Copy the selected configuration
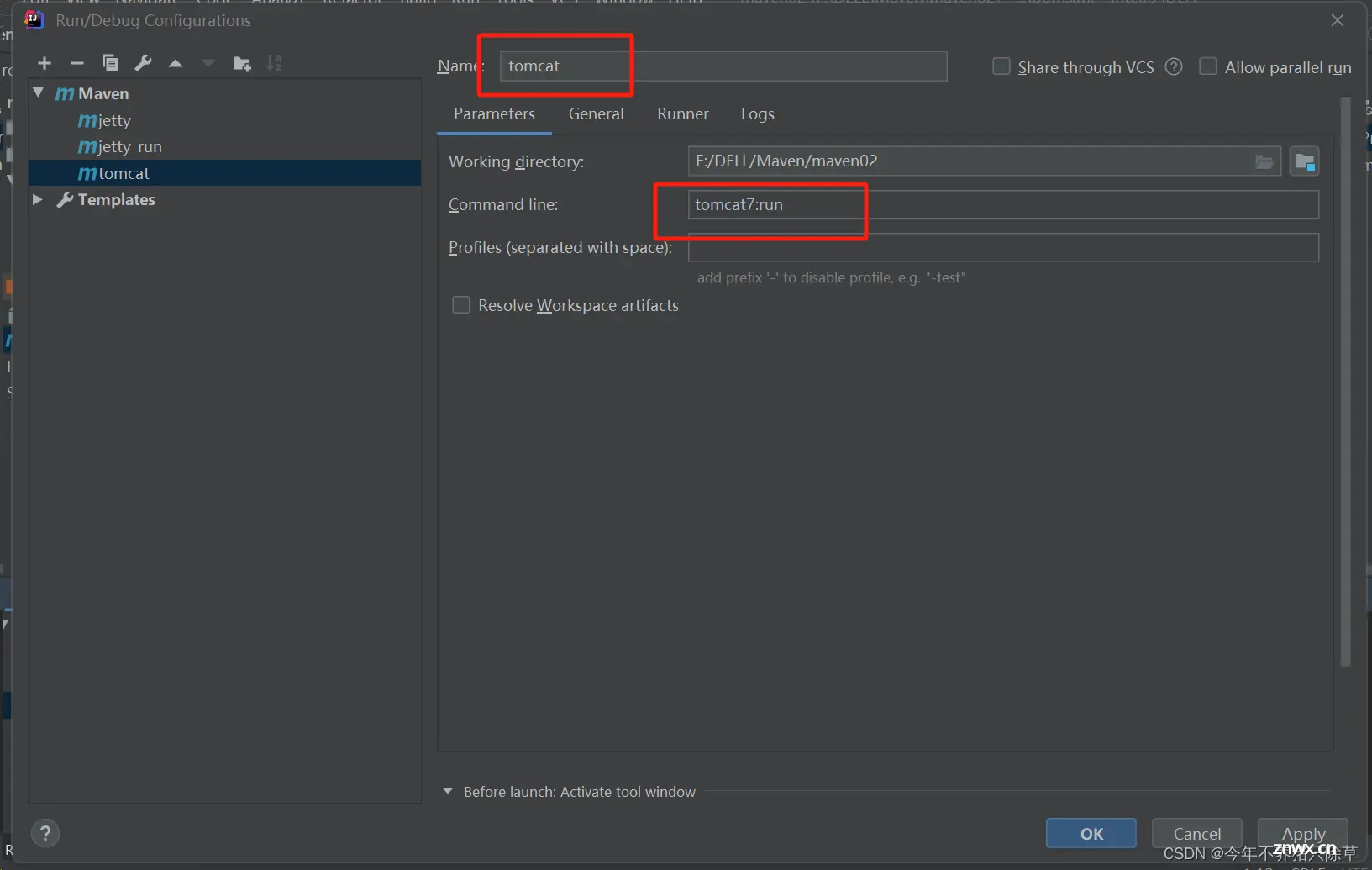 tap(110, 63)
